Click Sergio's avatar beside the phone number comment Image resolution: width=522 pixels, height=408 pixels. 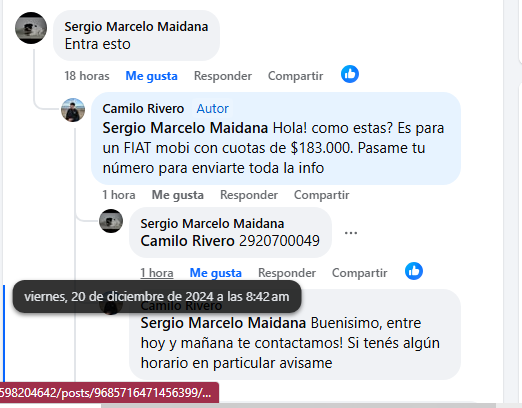(111, 221)
